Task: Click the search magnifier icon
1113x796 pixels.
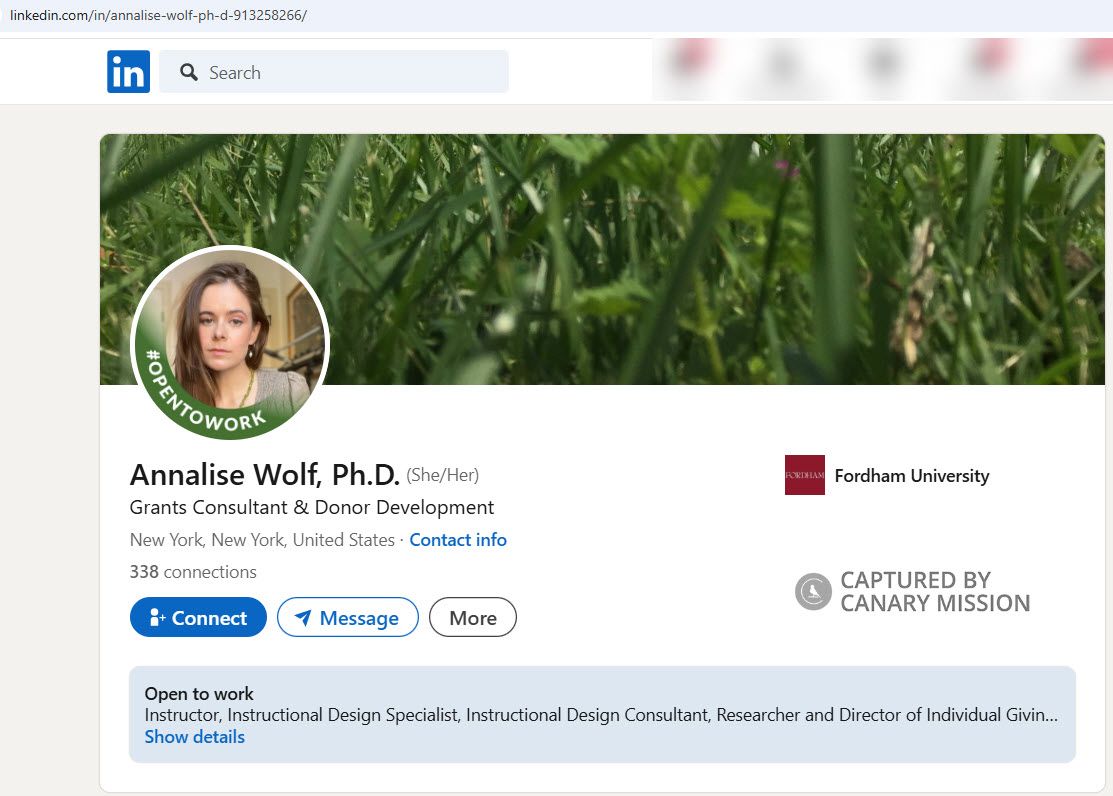Action: click(189, 71)
